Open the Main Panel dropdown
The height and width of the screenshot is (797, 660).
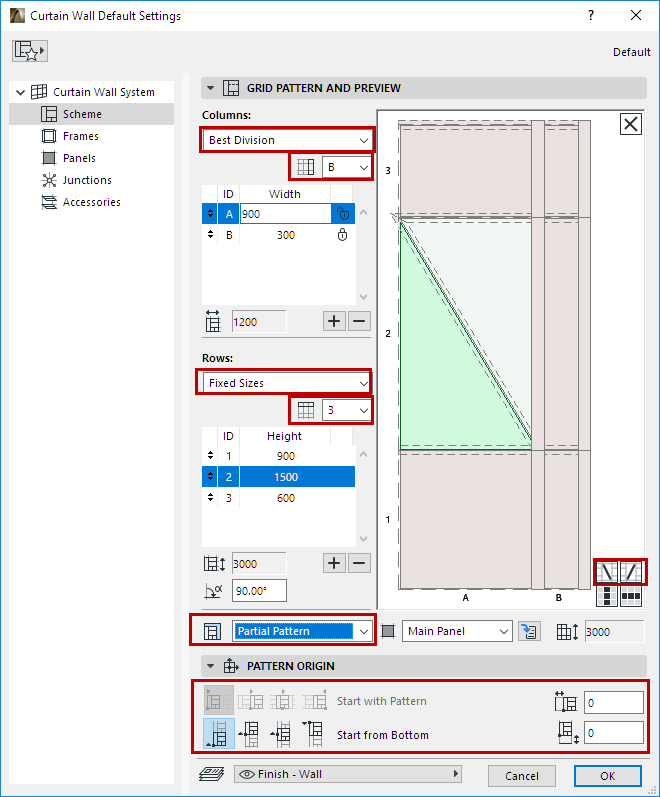click(x=457, y=631)
